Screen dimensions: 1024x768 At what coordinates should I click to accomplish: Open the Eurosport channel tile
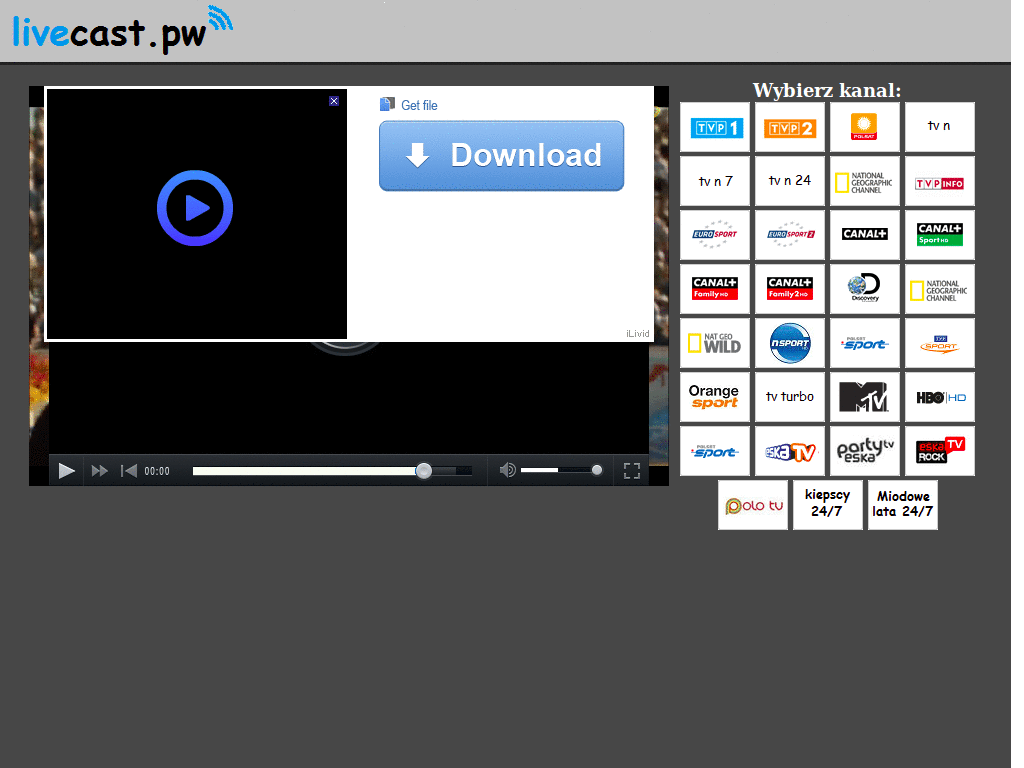click(715, 235)
